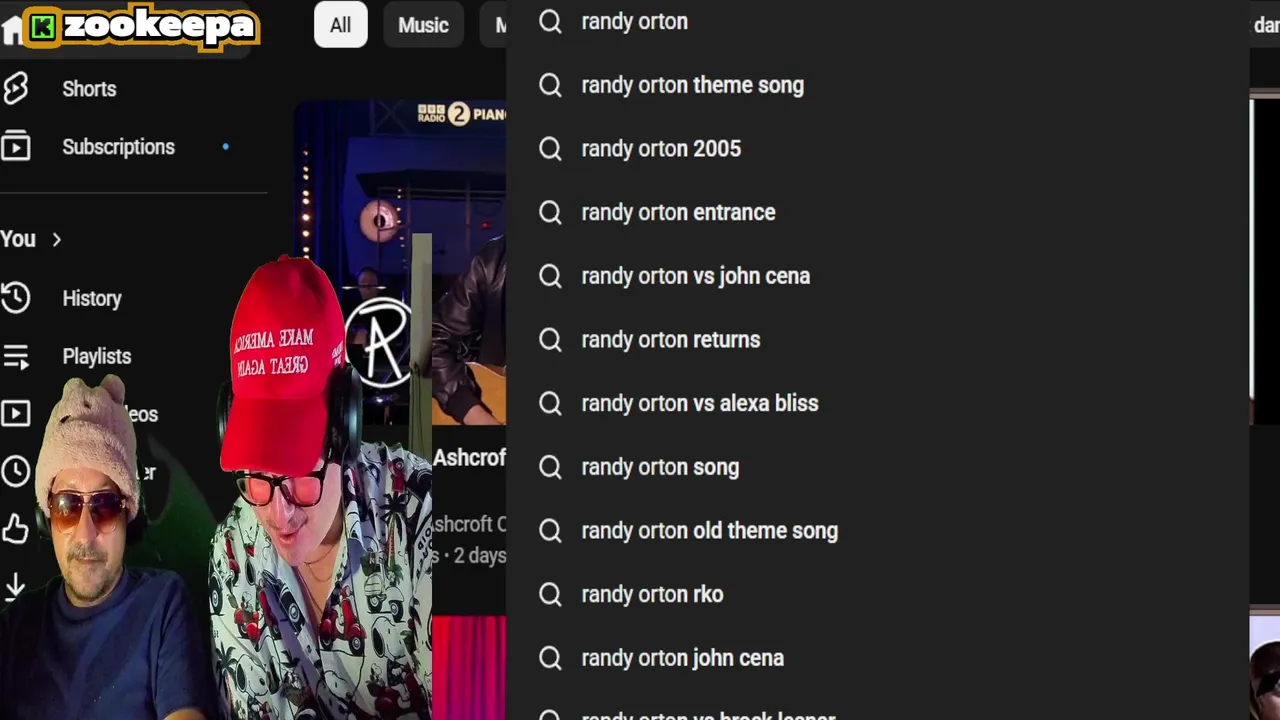Click the Ashcroft video title link
Viewport: 1280px width, 720px height.
469,458
